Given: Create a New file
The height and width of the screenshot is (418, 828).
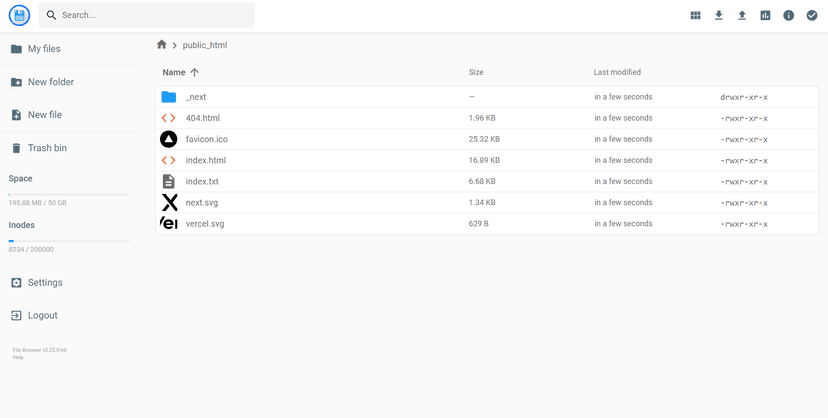Looking at the screenshot, I should (45, 115).
